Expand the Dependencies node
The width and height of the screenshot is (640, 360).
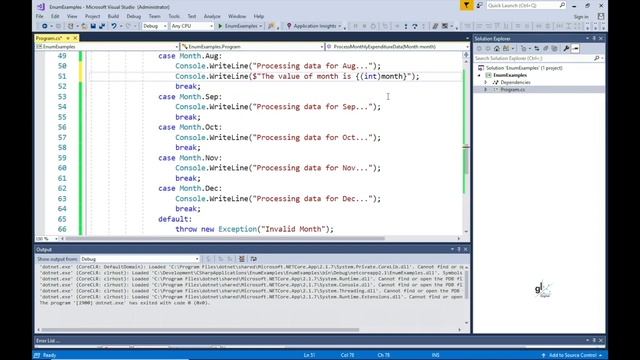(486, 82)
